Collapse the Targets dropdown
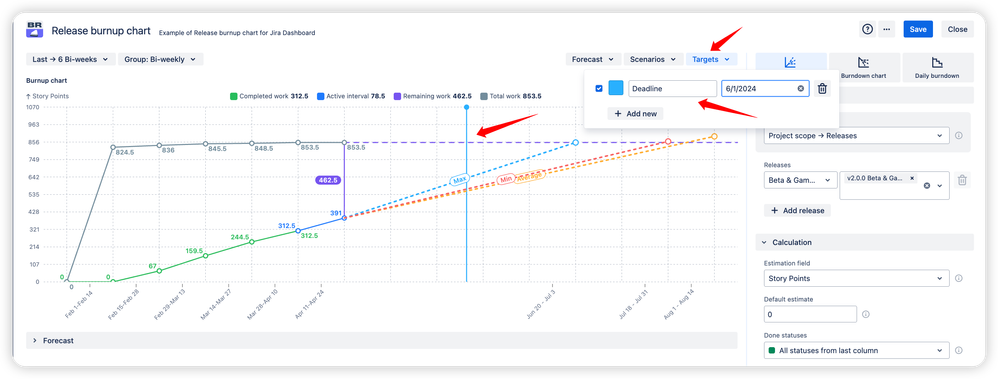998x379 pixels. (712, 59)
